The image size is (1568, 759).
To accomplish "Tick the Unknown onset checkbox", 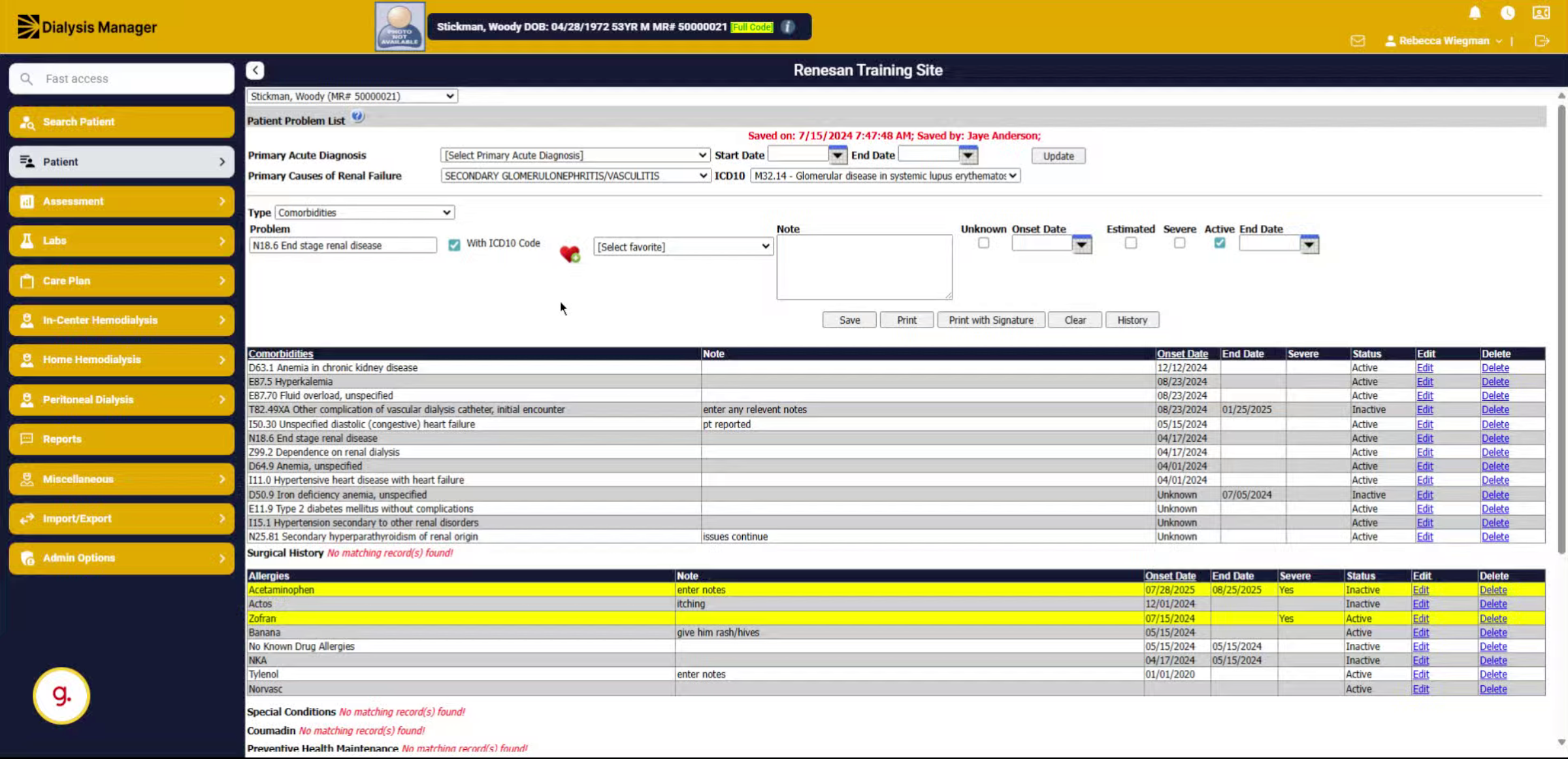I will click(x=983, y=243).
